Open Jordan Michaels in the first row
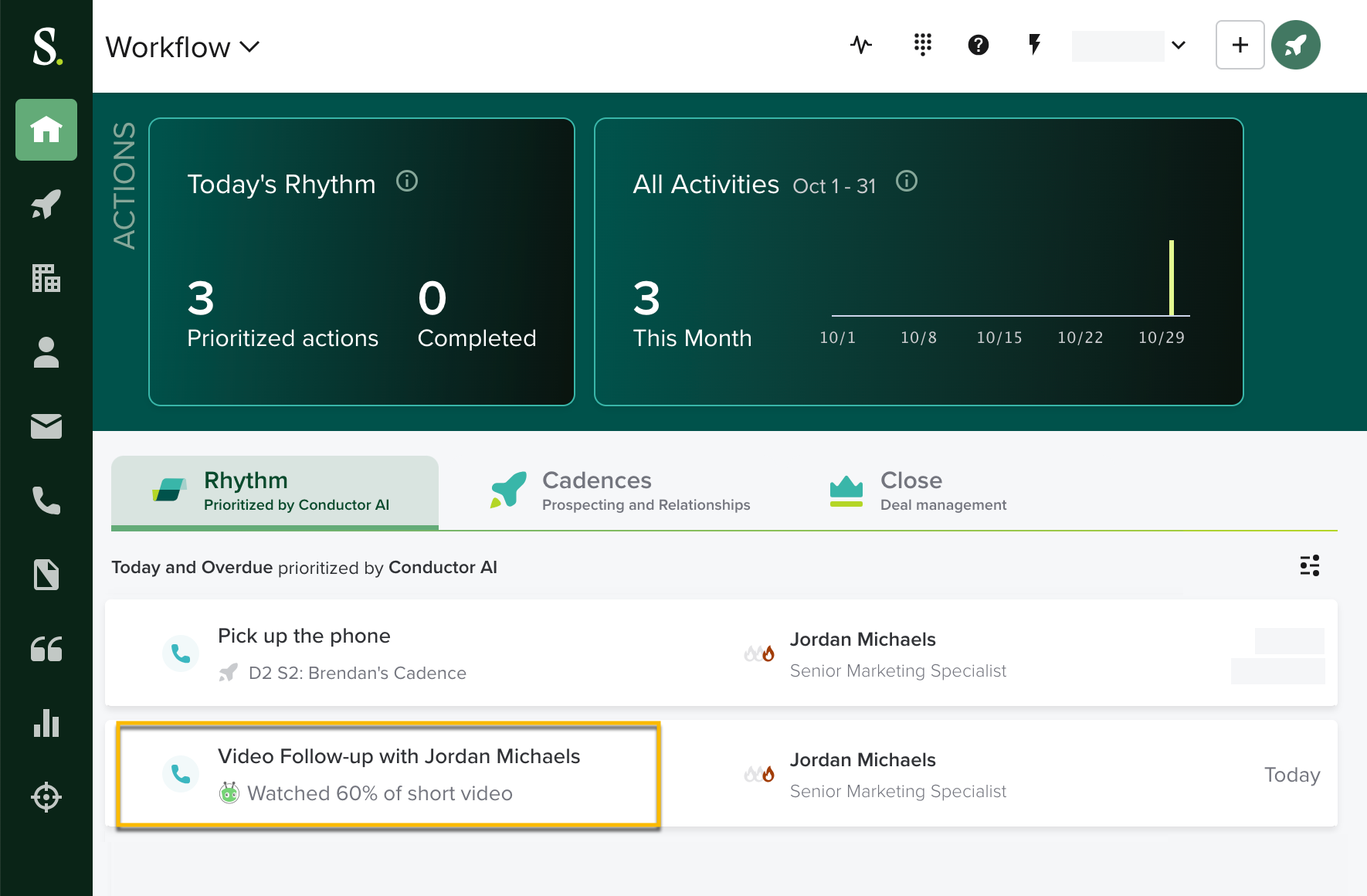The height and width of the screenshot is (896, 1367). (x=863, y=640)
